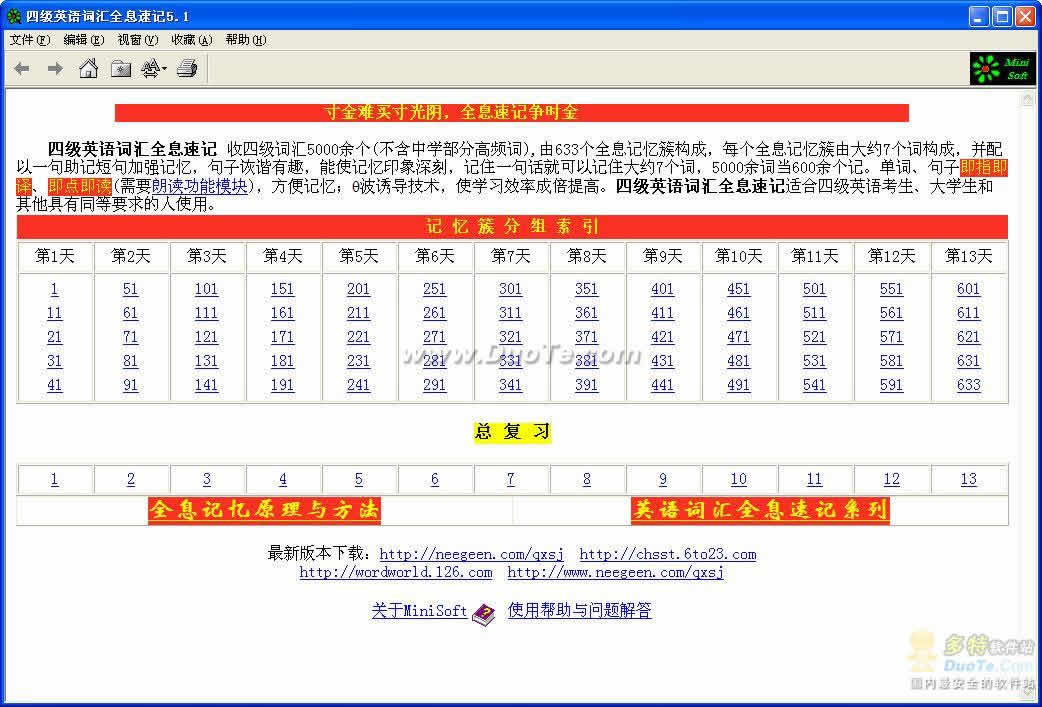The height and width of the screenshot is (707, 1042).
Task: Open the 文件(F) menu
Action: (30, 40)
